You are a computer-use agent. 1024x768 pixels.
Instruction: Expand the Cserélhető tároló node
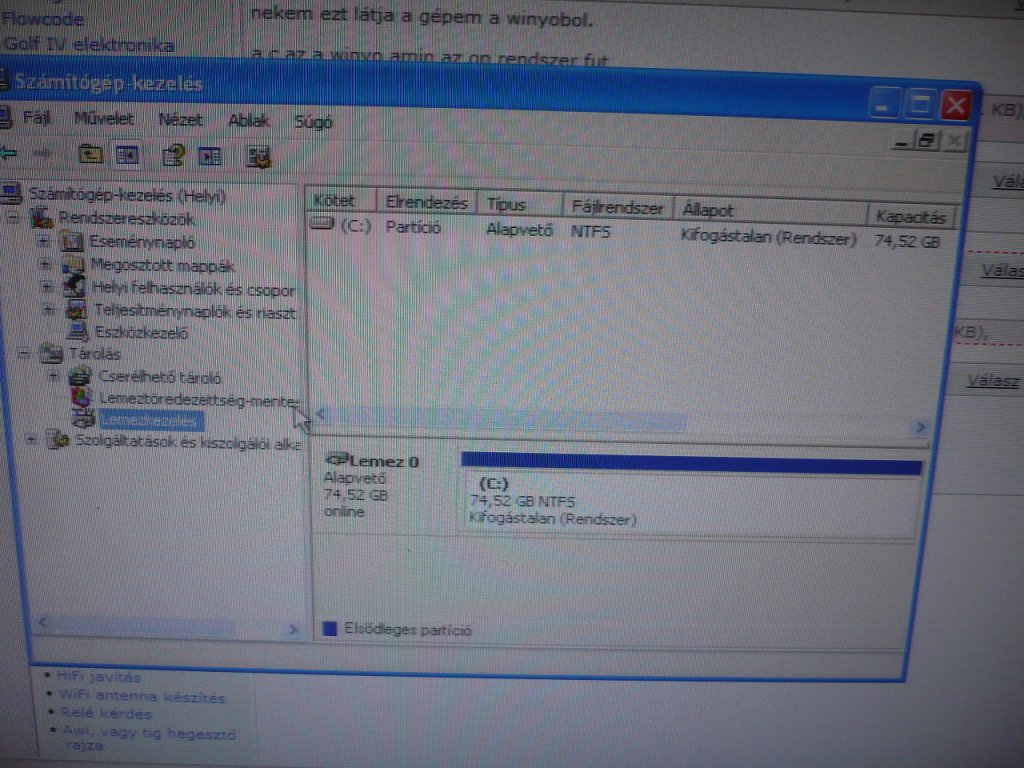(54, 376)
